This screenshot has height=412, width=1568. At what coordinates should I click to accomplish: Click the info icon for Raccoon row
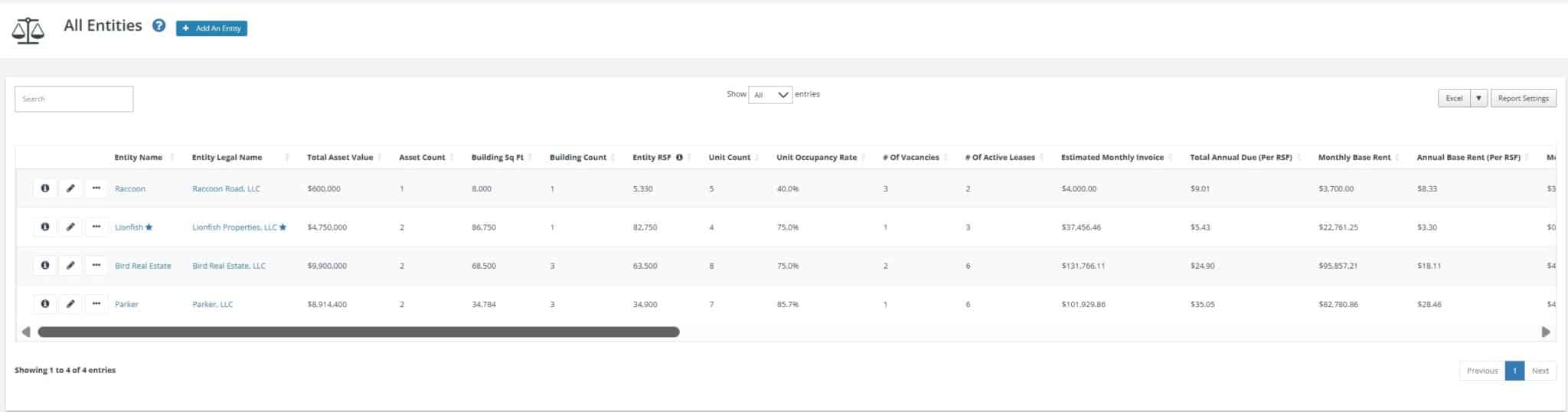pos(45,188)
